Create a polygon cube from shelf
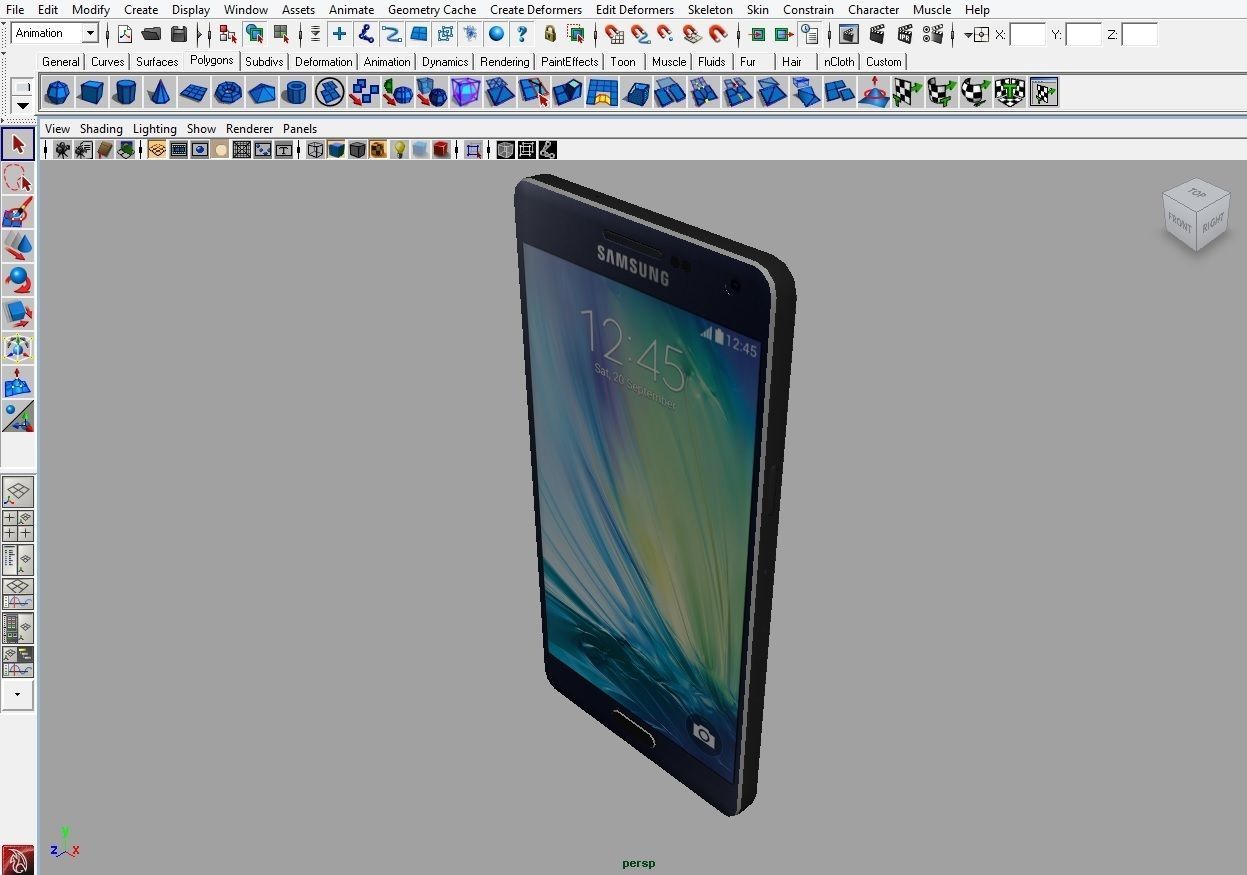The image size is (1247, 875). tap(91, 93)
